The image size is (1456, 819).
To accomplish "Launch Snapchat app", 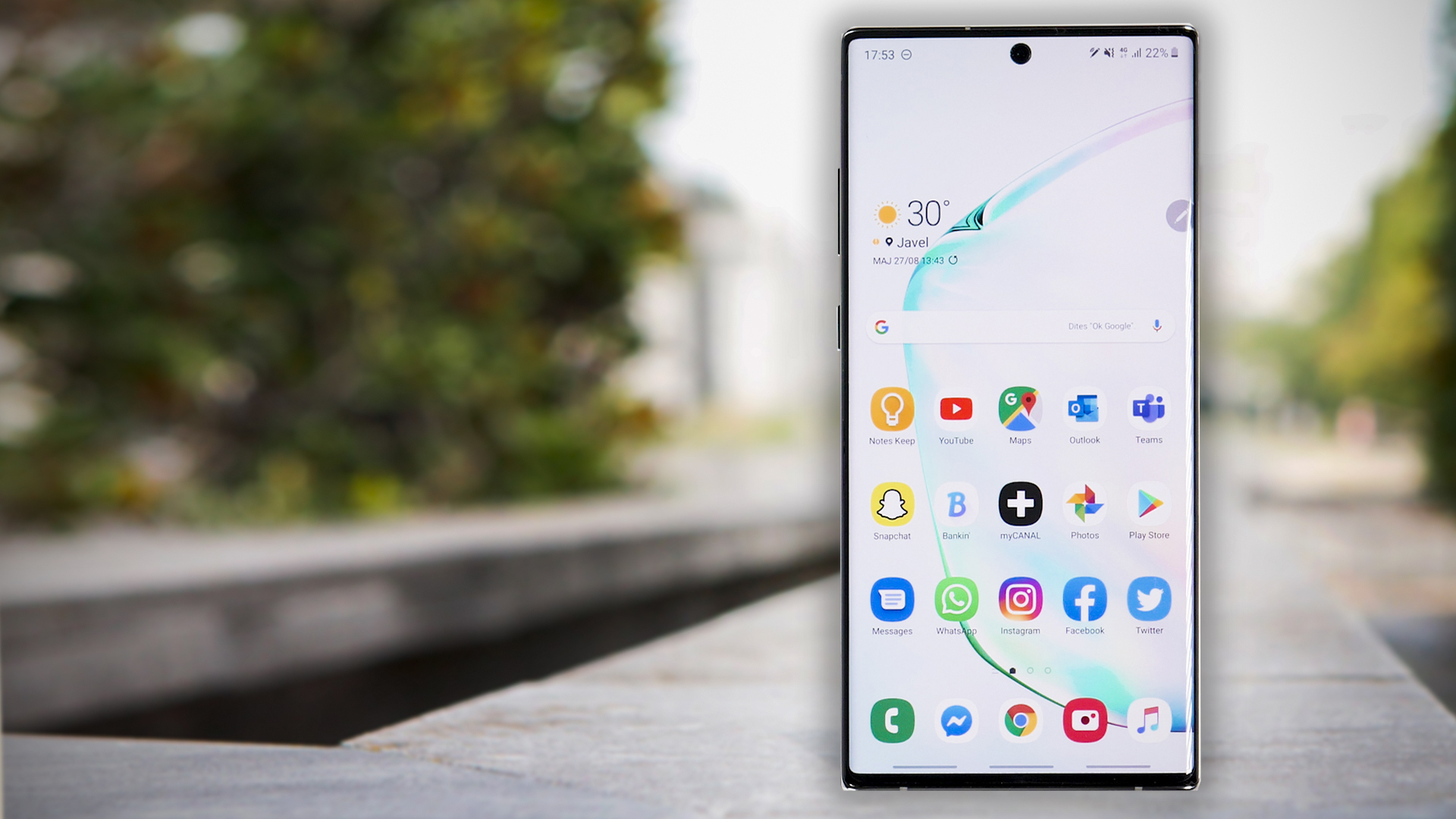I will [892, 504].
